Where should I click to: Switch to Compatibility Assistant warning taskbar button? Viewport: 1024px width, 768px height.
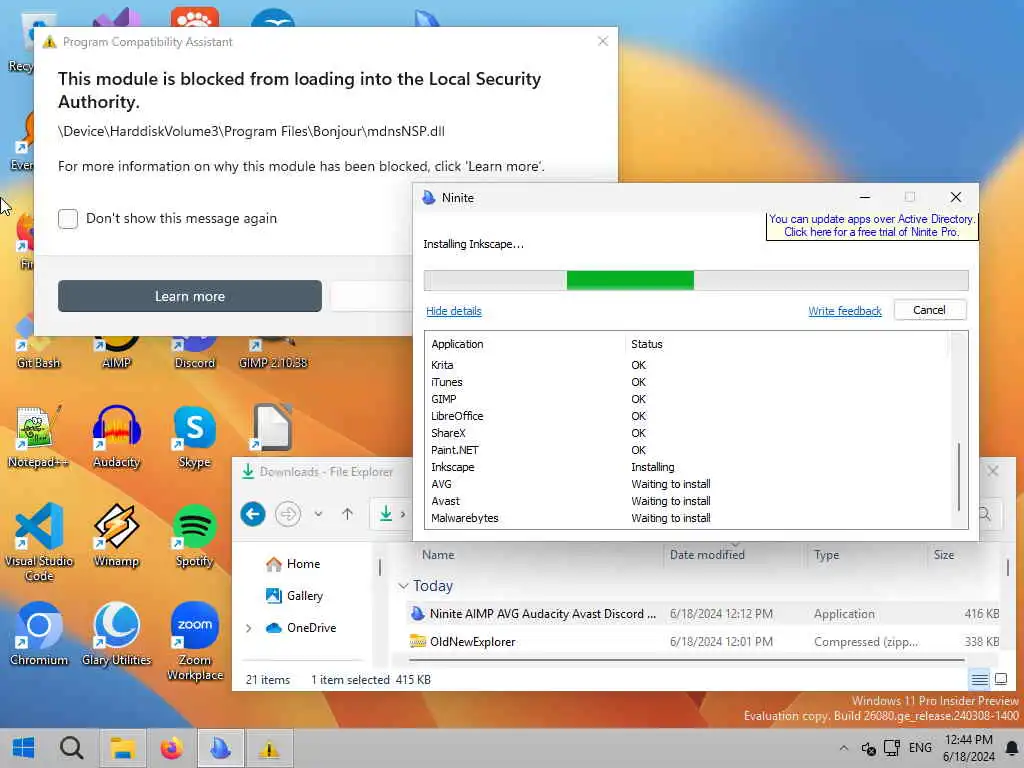tap(269, 748)
